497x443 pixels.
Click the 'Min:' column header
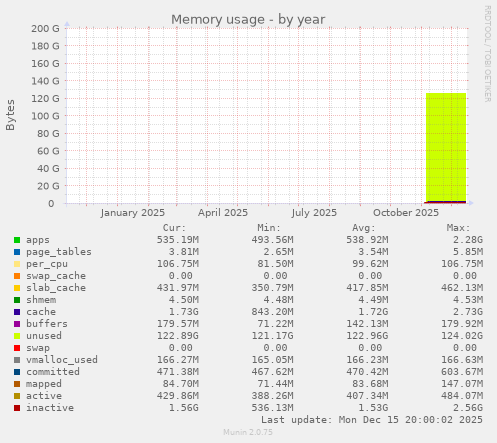[x=269, y=228]
